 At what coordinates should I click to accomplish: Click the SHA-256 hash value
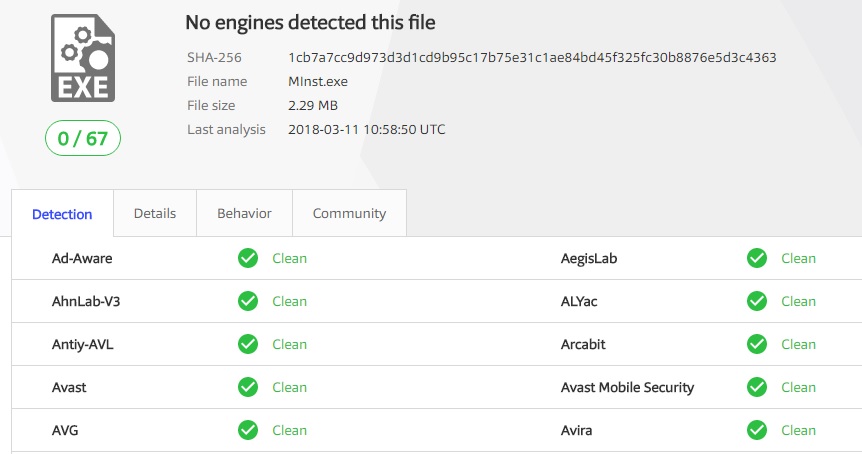pyautogui.click(x=532, y=57)
